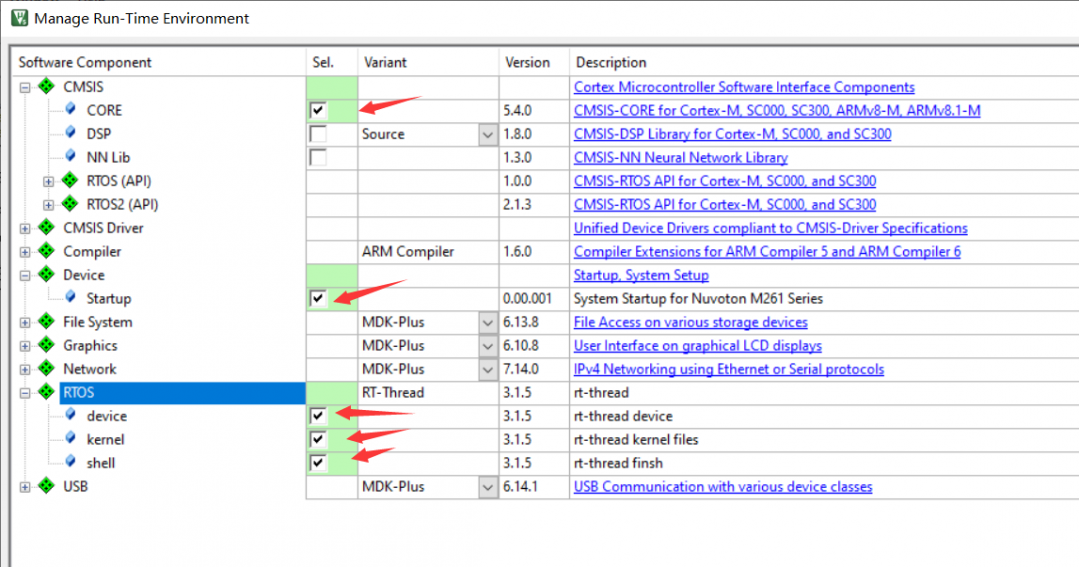Click the blue component icon next to CORE
The height and width of the screenshot is (567, 1079).
(x=70, y=109)
